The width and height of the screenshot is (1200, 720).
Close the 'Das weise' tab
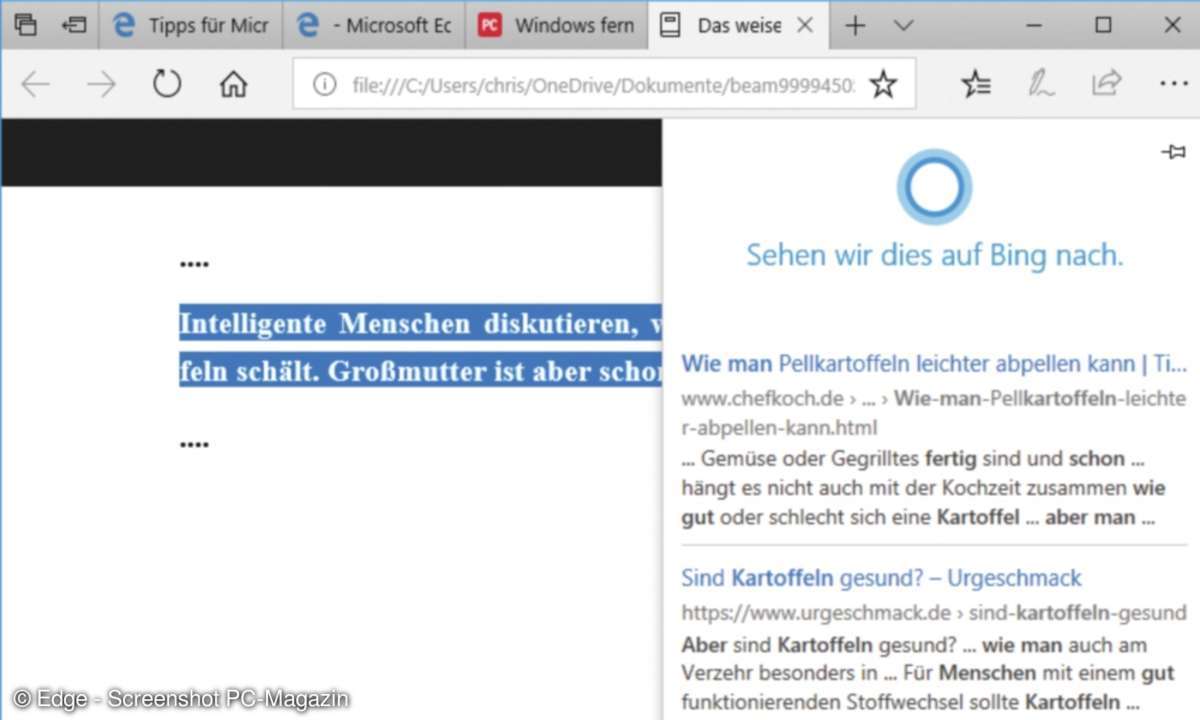click(804, 25)
